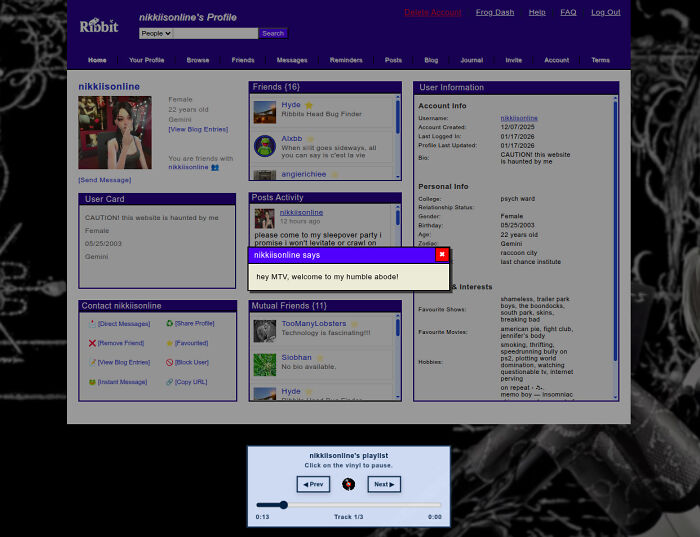Toggle the Favourited link
The height and width of the screenshot is (537, 700).
pos(191,343)
